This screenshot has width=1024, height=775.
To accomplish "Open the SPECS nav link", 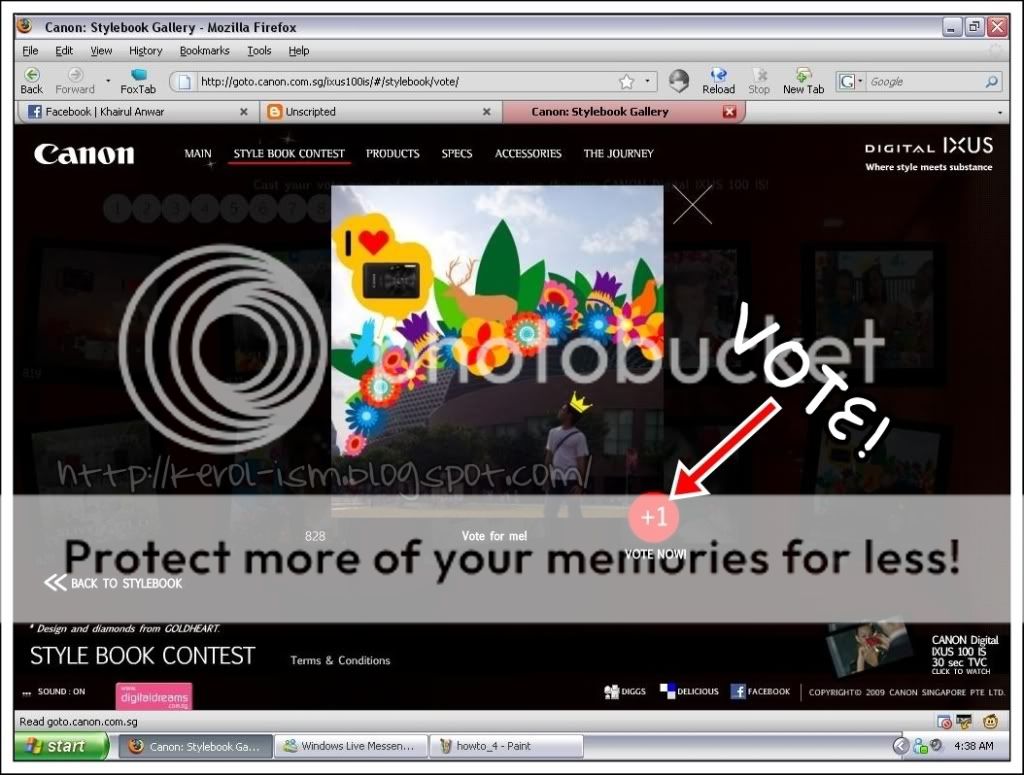I will tap(456, 153).
